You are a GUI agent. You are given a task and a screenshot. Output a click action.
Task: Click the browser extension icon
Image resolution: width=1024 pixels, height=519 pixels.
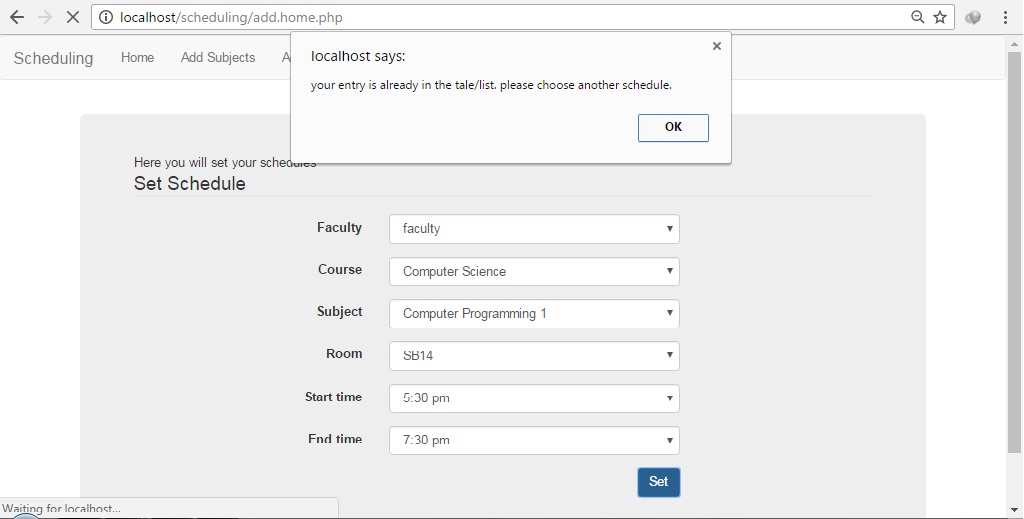(x=973, y=18)
